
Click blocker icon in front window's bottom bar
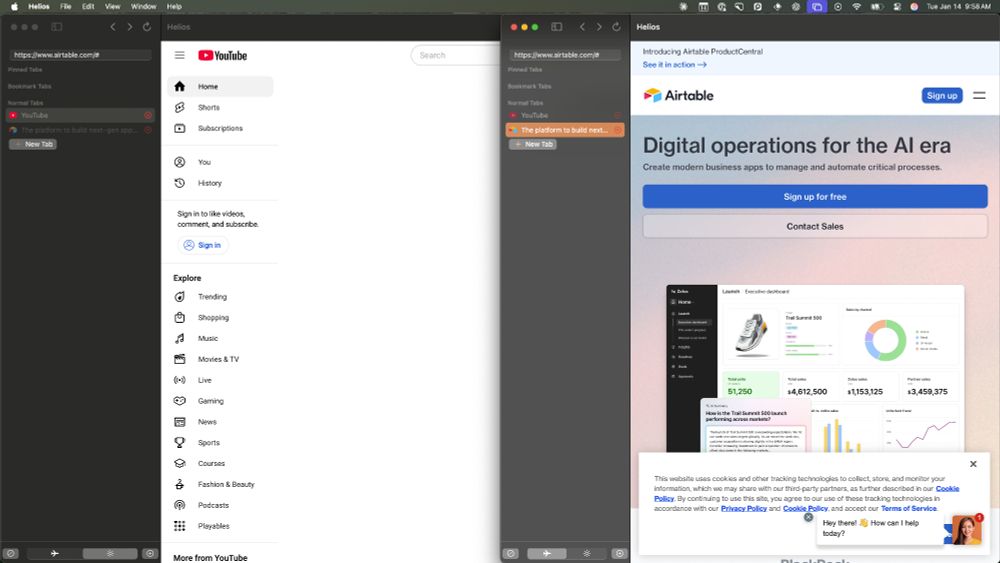pyautogui.click(x=511, y=553)
